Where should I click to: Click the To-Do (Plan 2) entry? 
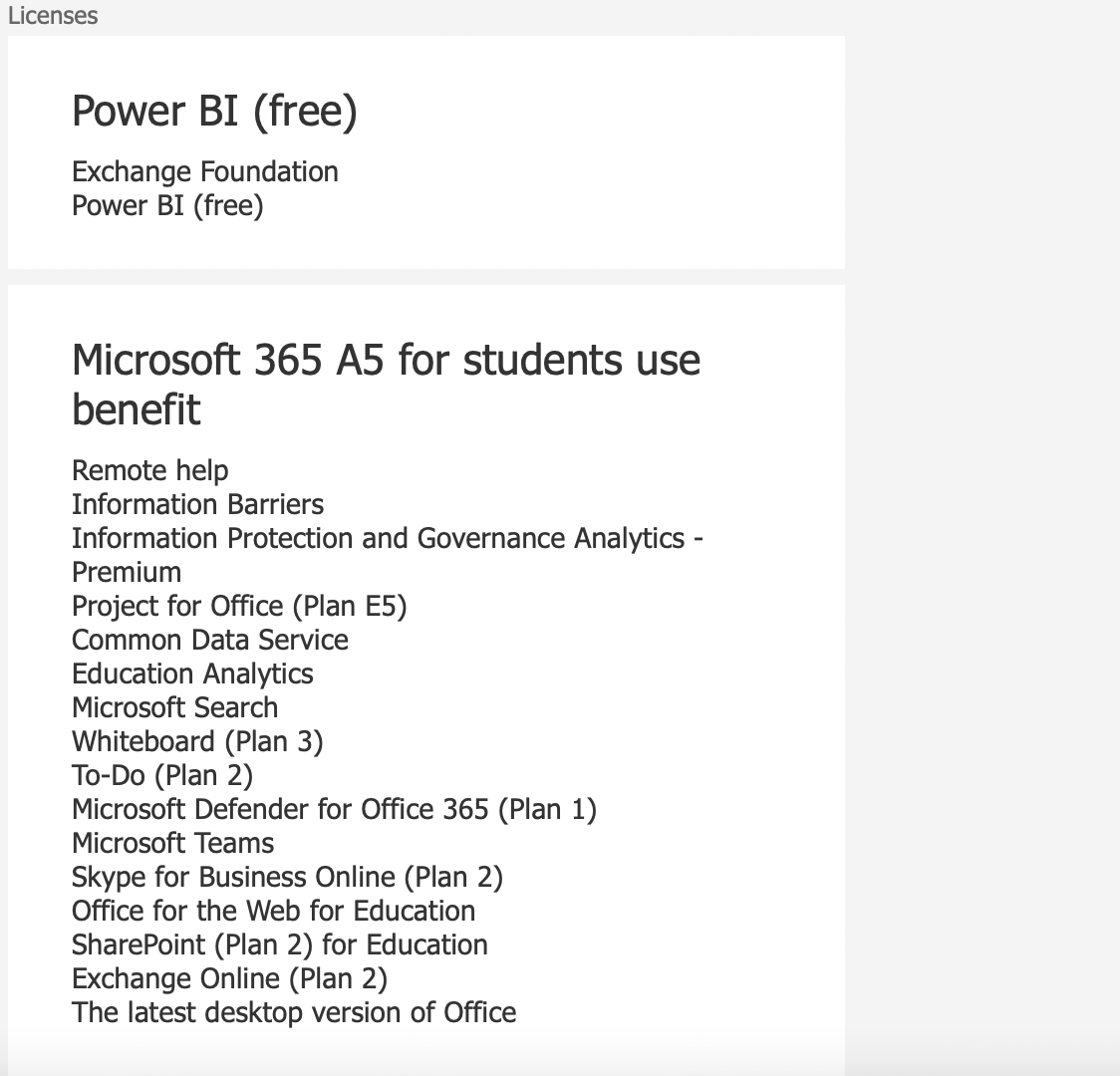[x=162, y=776]
